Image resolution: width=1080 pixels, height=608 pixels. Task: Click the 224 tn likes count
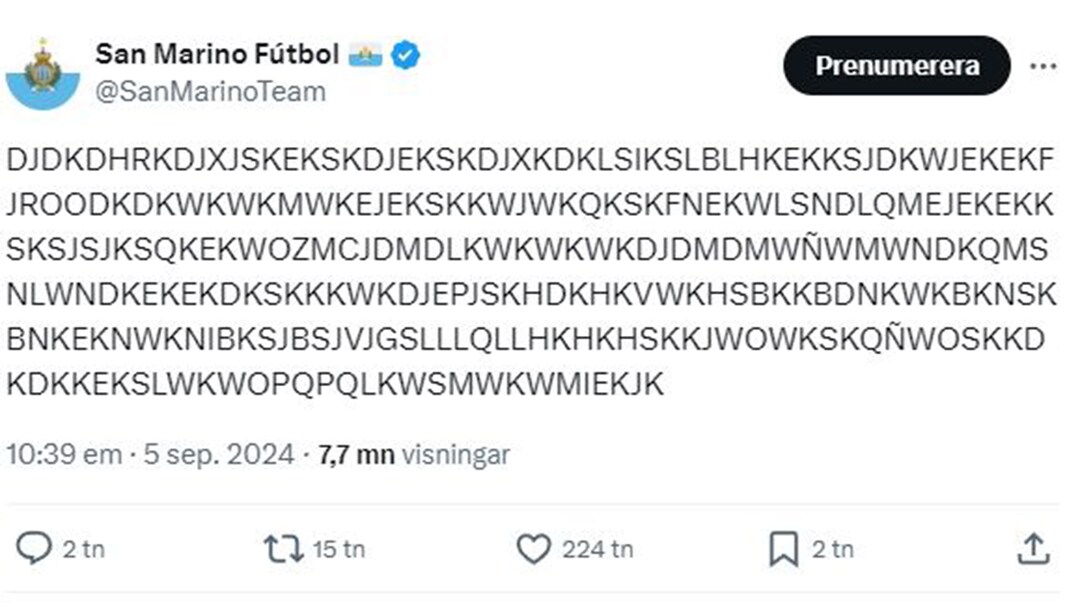[x=598, y=549]
